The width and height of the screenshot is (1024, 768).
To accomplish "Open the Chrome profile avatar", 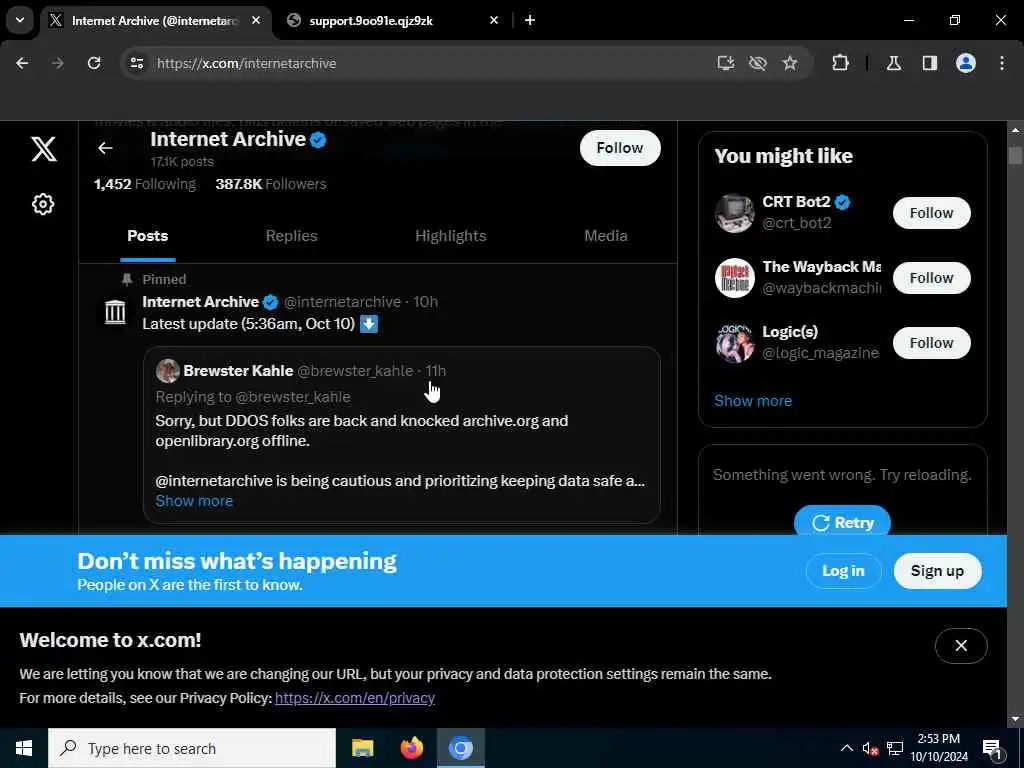I will point(966,63).
